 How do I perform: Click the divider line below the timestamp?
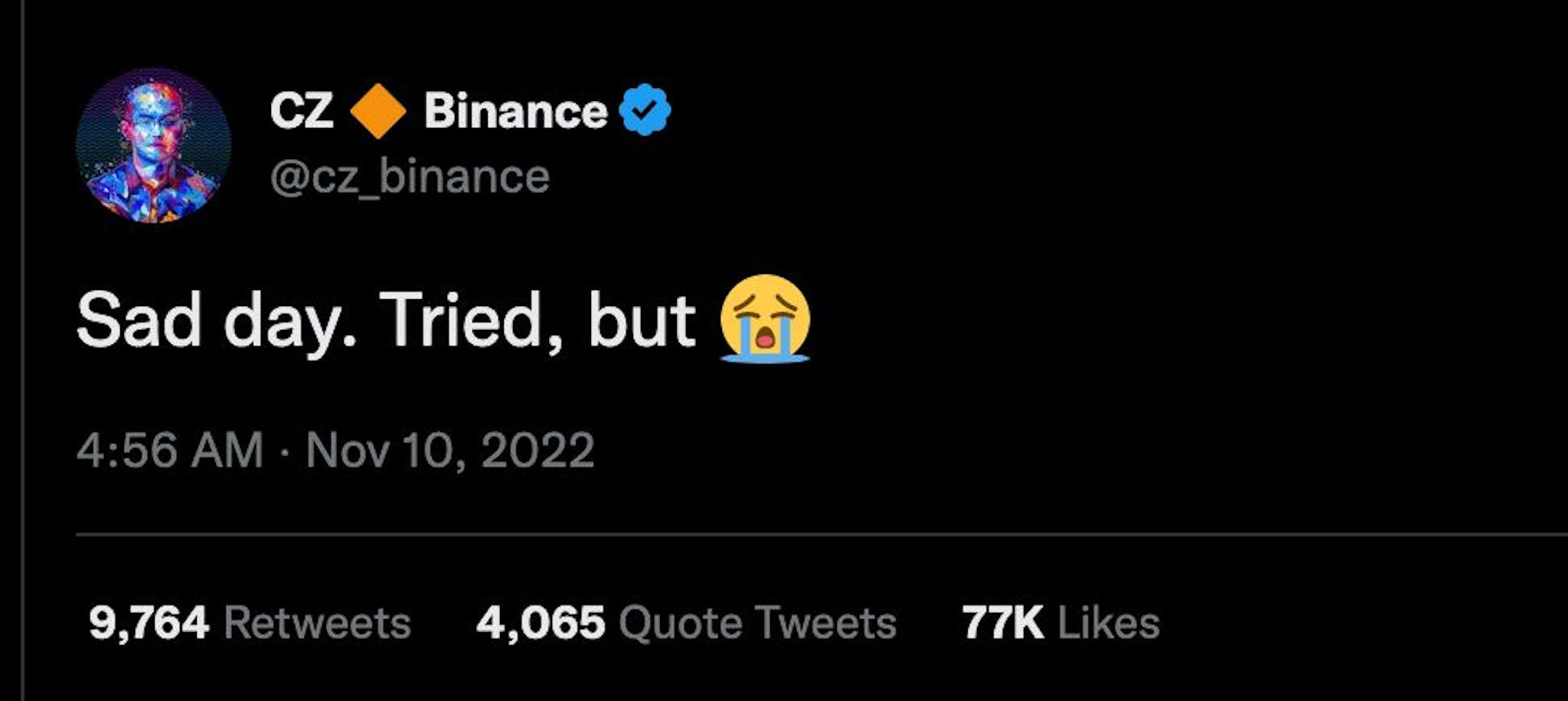tap(784, 536)
